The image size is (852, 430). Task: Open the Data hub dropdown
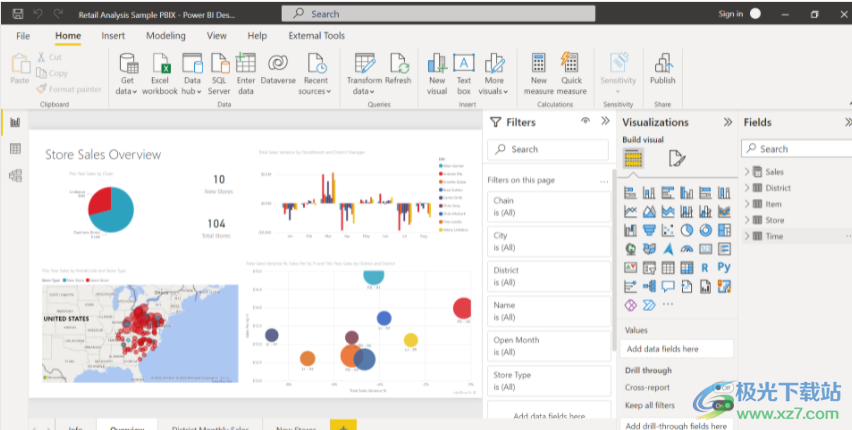(x=192, y=75)
